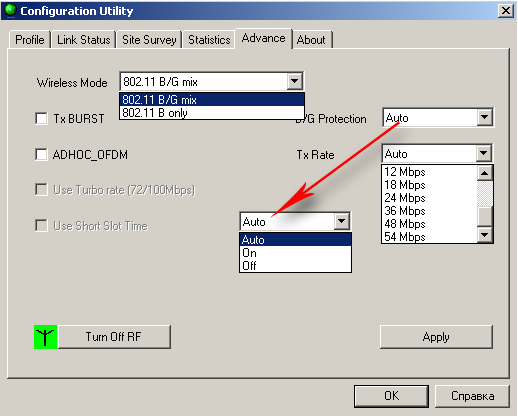The width and height of the screenshot is (518, 416).
Task: Open the Tx Rate dropdown arrow
Action: pyautogui.click(x=484, y=153)
